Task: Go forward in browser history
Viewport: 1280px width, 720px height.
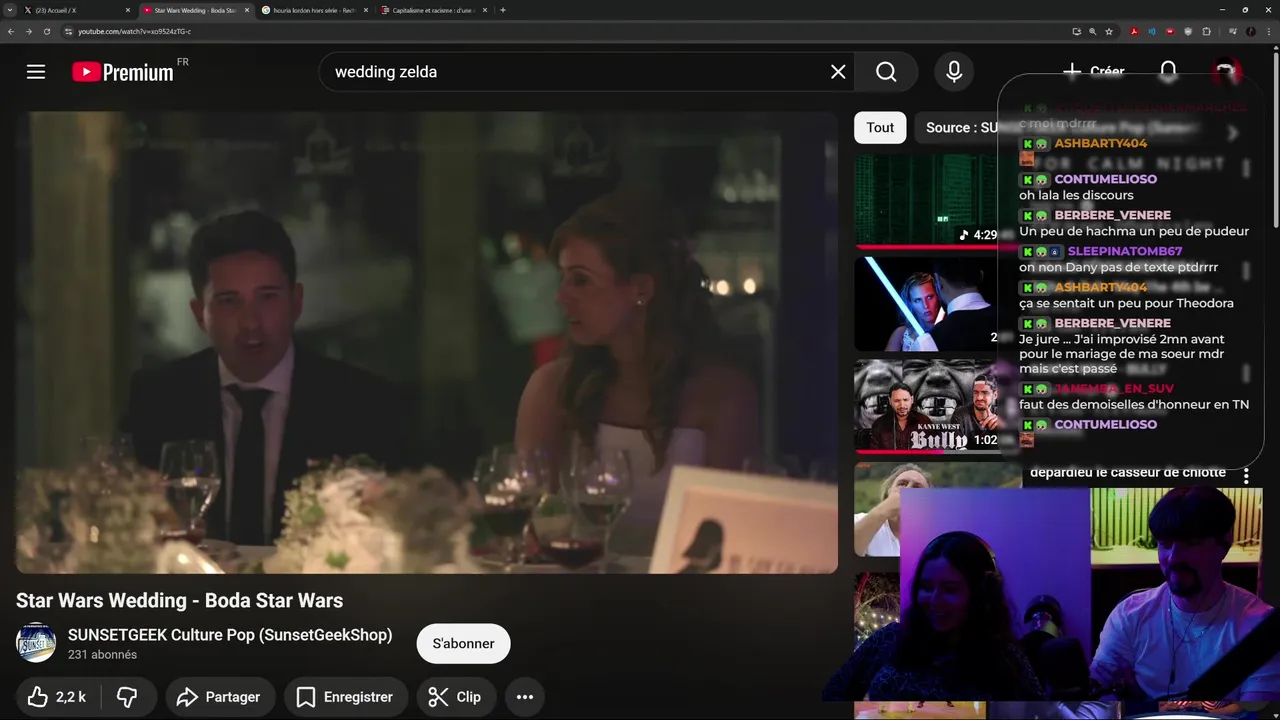Action: [28, 31]
